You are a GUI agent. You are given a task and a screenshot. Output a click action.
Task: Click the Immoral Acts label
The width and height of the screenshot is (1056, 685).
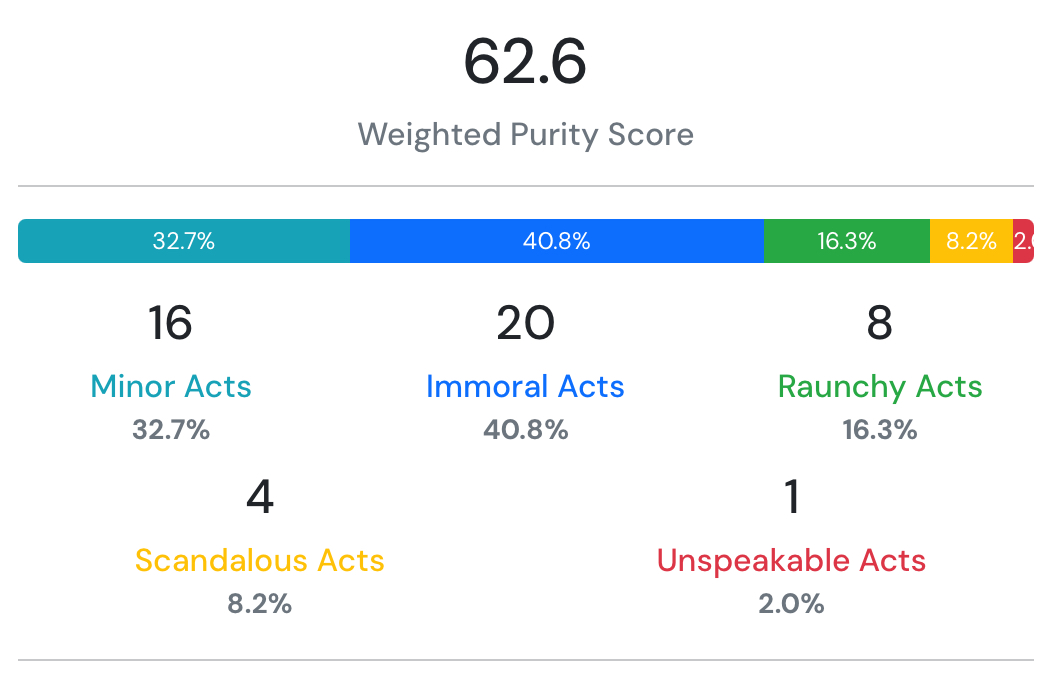[x=525, y=387]
